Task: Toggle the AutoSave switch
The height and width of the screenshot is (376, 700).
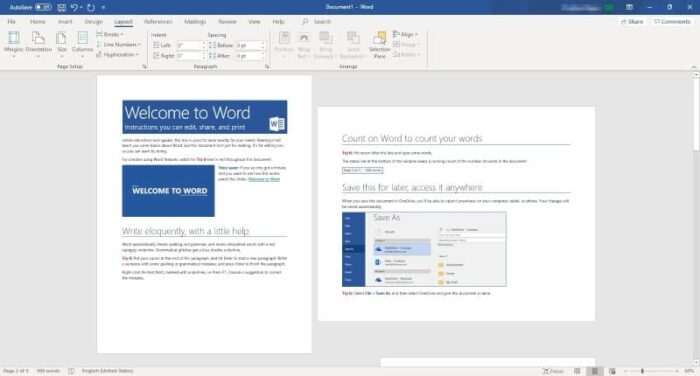Action: [x=43, y=7]
